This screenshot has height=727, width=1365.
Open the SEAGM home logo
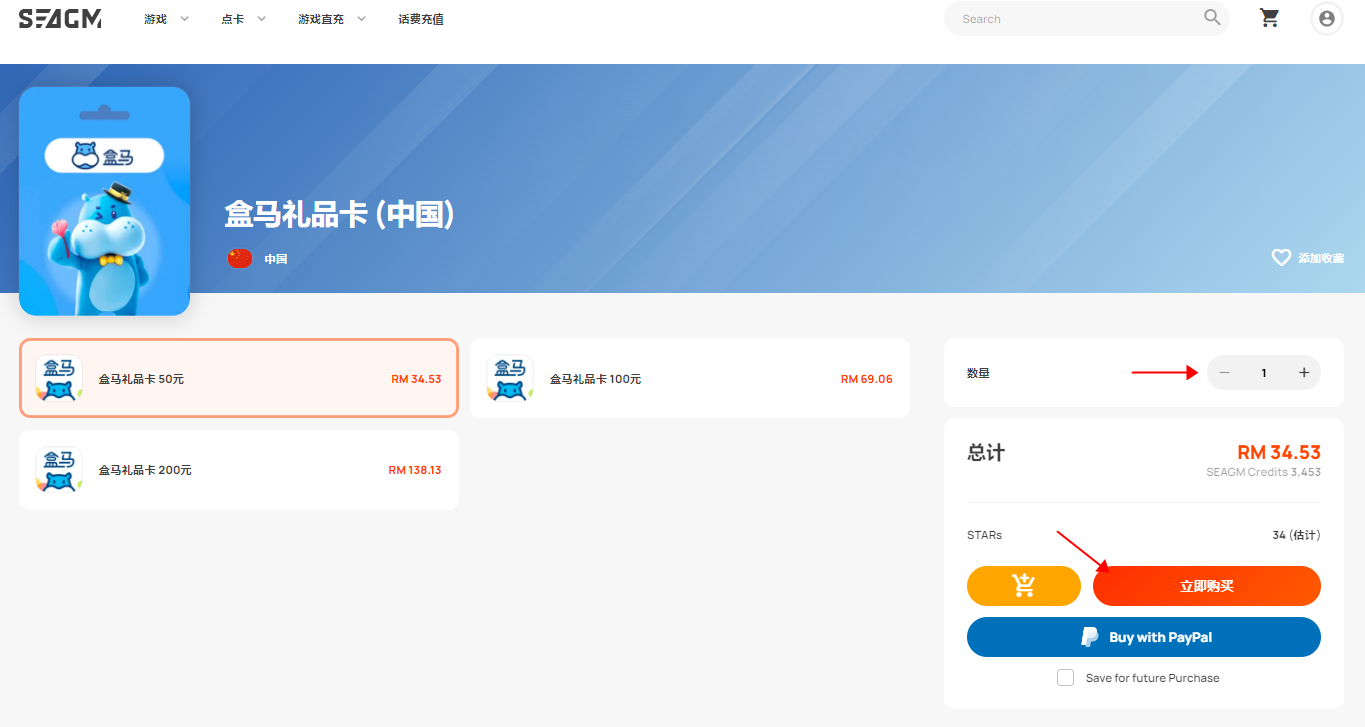[x=60, y=18]
